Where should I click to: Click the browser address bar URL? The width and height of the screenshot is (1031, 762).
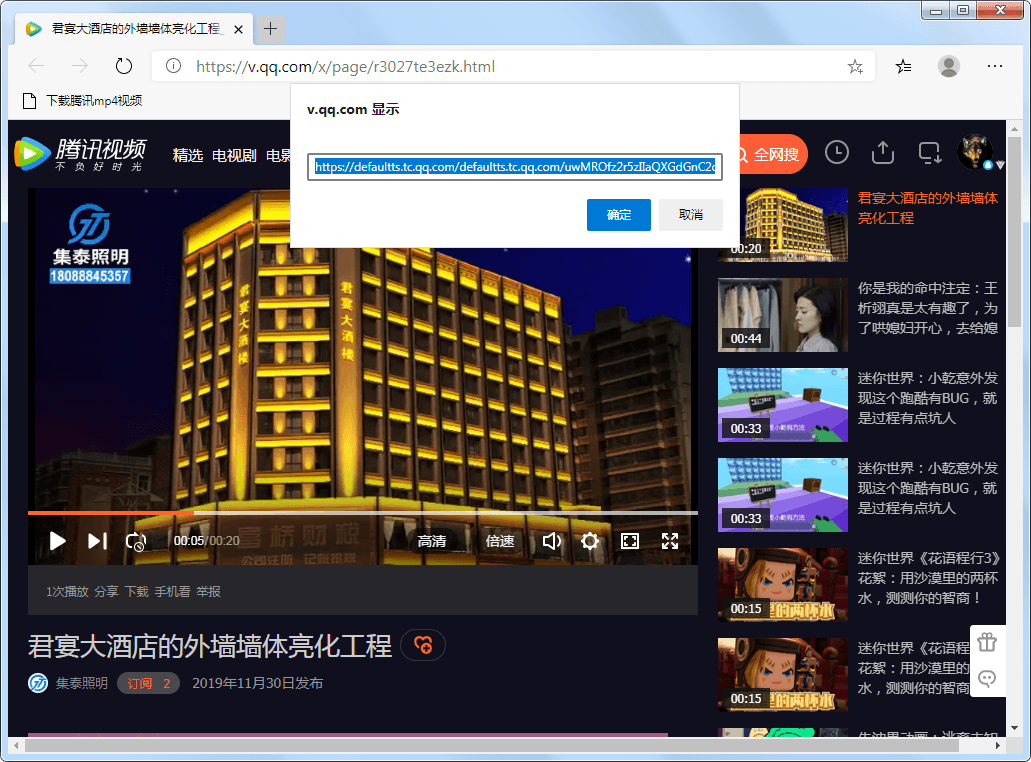(x=345, y=66)
